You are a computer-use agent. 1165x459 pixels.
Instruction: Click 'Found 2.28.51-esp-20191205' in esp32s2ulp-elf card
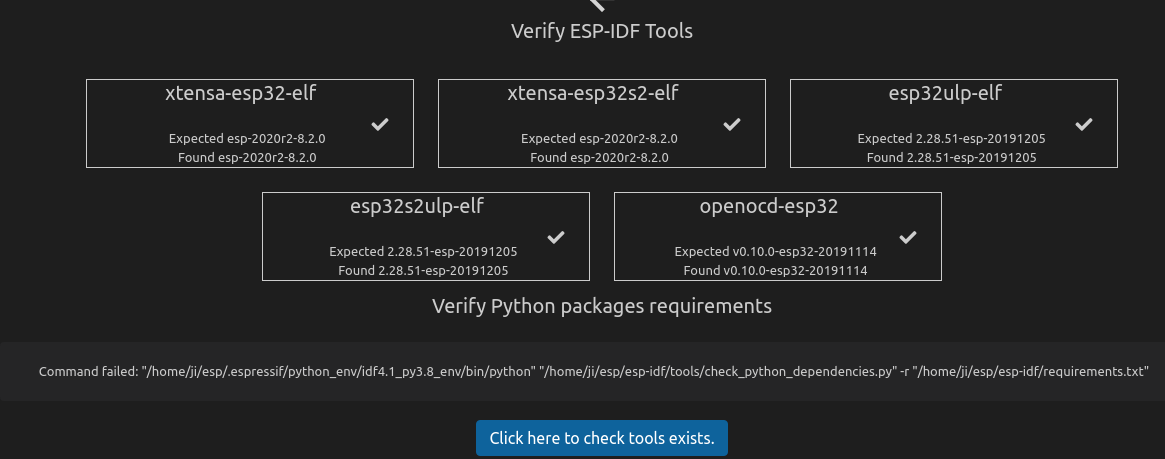(424, 270)
